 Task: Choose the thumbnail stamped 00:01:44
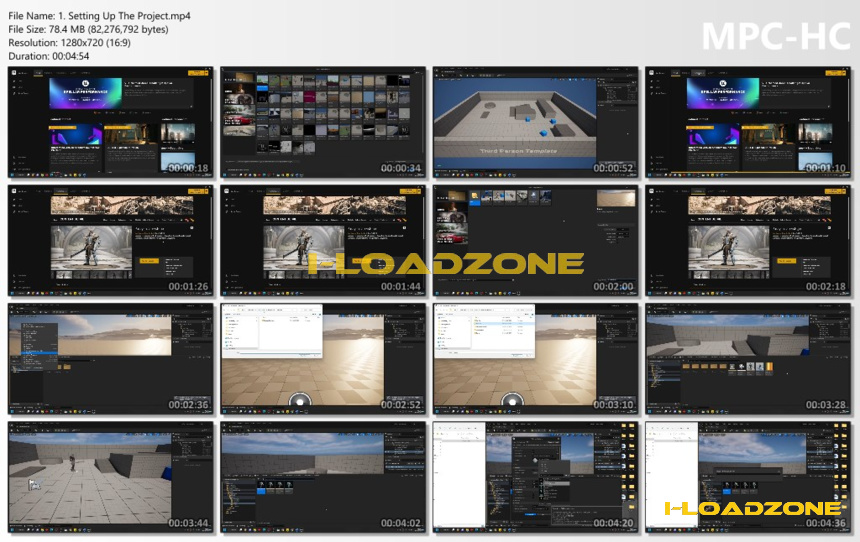point(323,241)
